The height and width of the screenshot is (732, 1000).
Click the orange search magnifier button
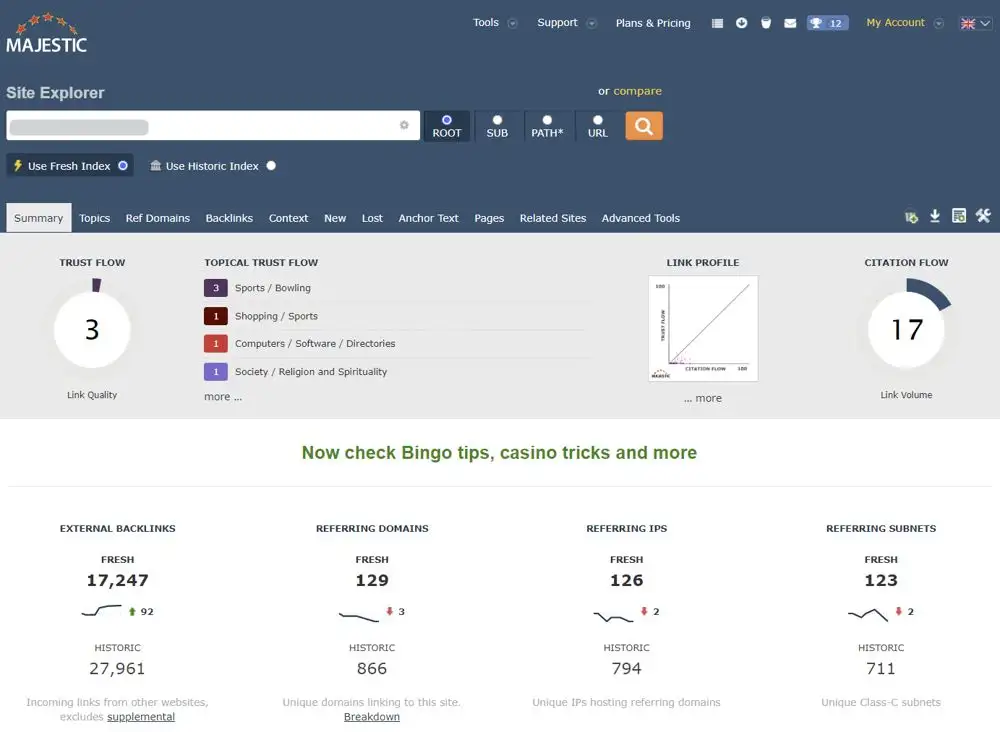(643, 126)
